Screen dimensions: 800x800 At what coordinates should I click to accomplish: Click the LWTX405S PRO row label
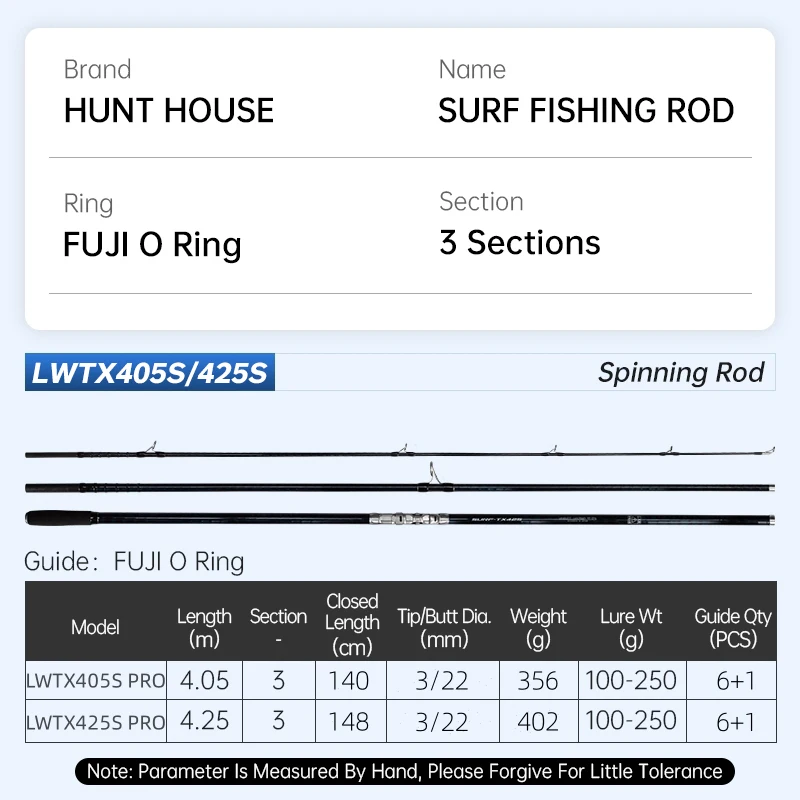(x=95, y=681)
